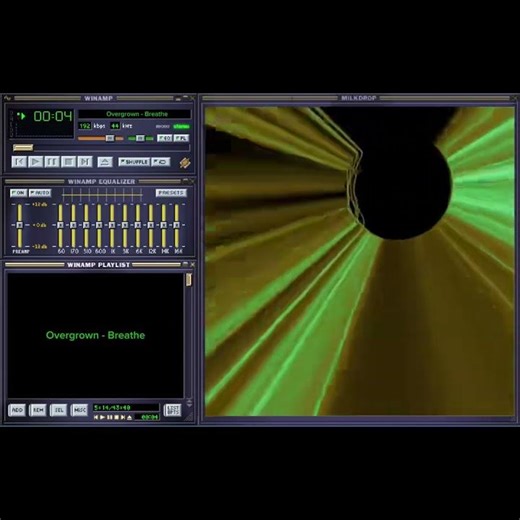
Task: Open the LIST OPTS menu in the playlist
Action: (173, 410)
